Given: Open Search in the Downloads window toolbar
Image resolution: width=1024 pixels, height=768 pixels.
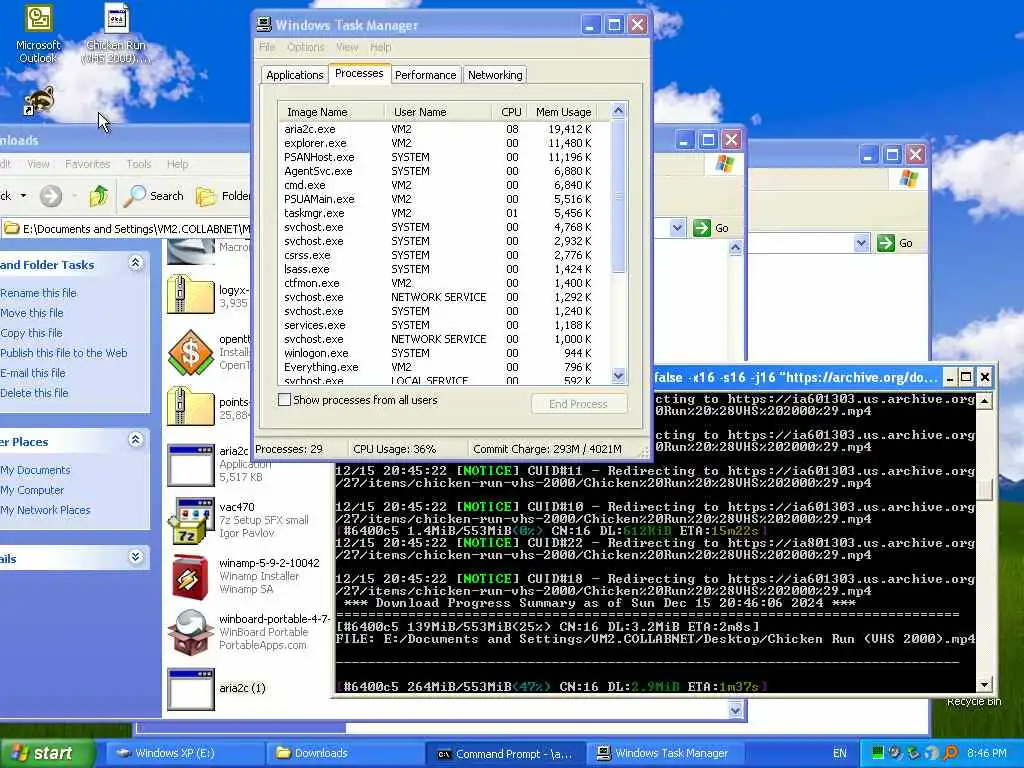Looking at the screenshot, I should pyautogui.click(x=154, y=196).
